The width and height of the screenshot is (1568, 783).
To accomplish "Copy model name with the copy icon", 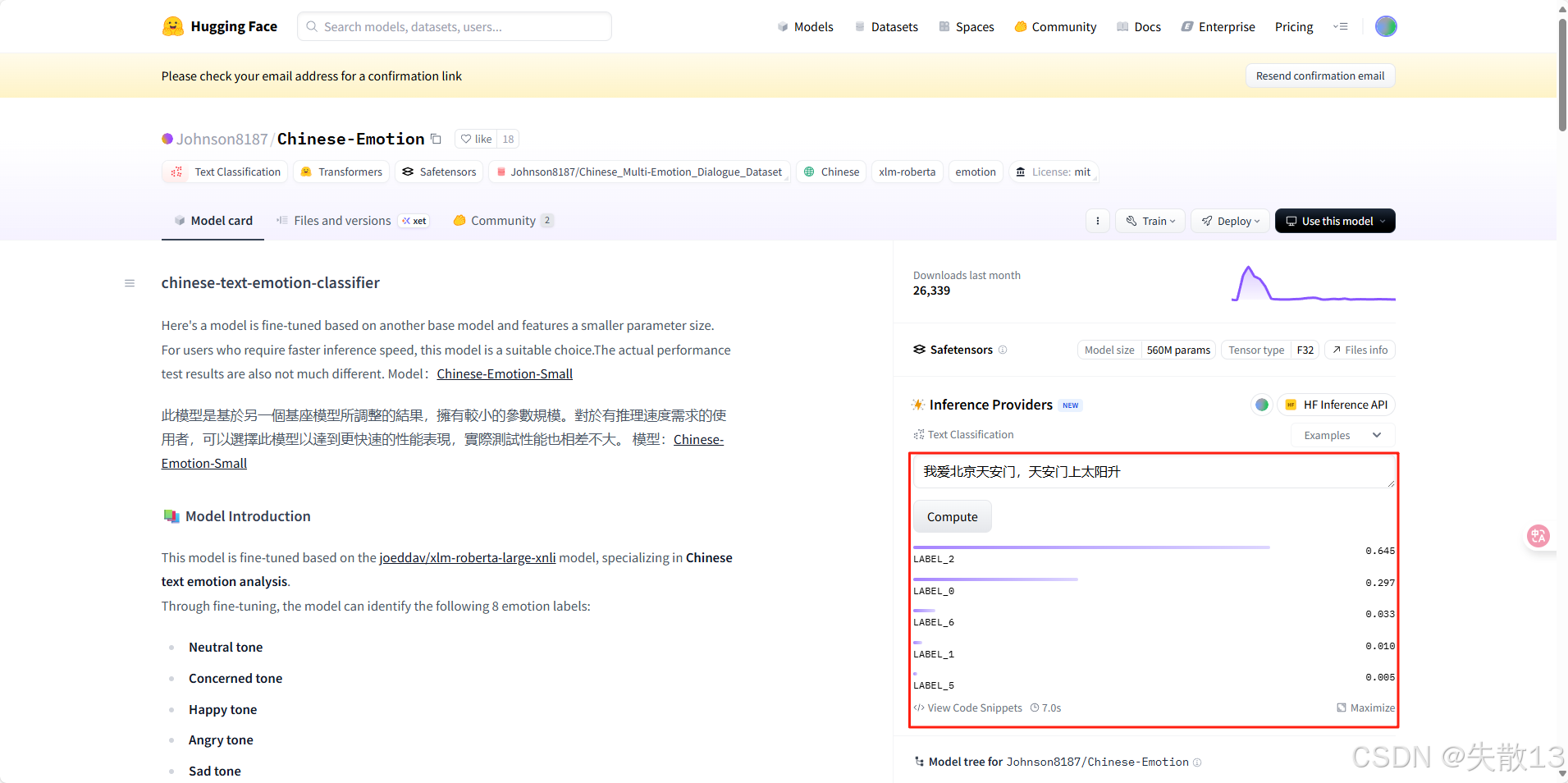I will click(x=437, y=139).
